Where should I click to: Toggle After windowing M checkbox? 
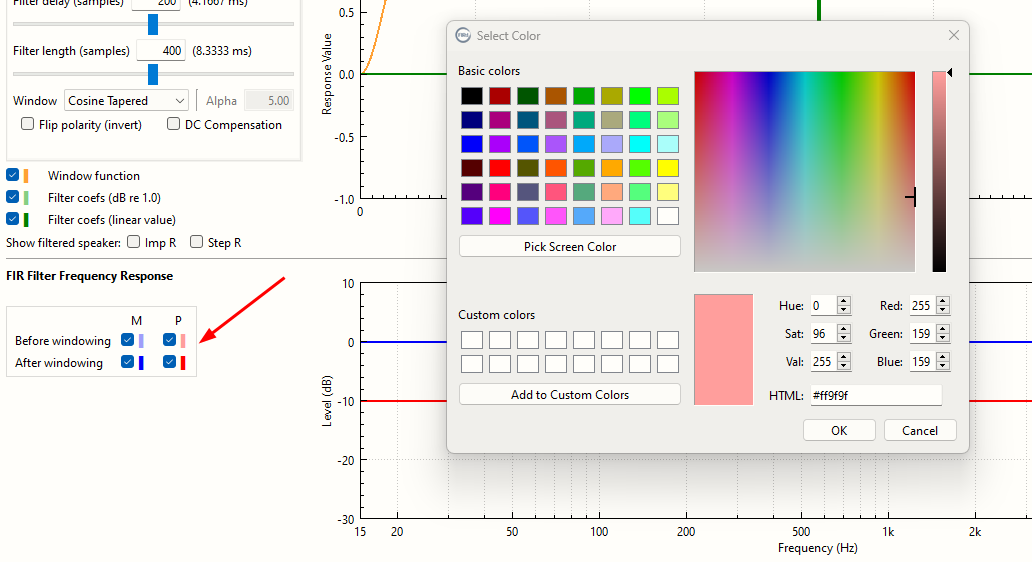pos(128,361)
